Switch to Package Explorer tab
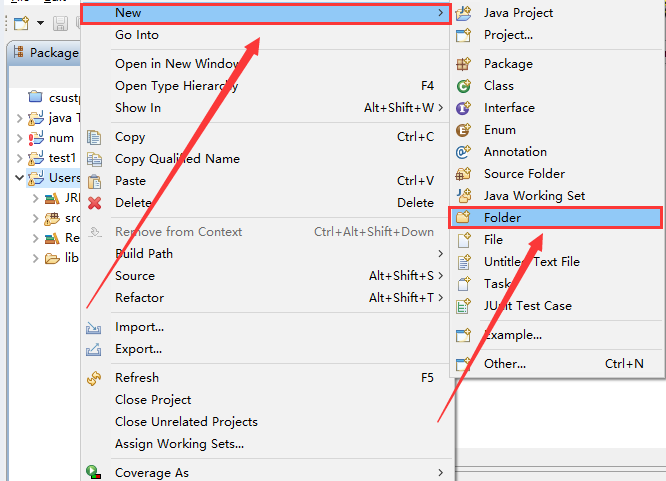666x481 pixels. pyautogui.click(x=46, y=53)
